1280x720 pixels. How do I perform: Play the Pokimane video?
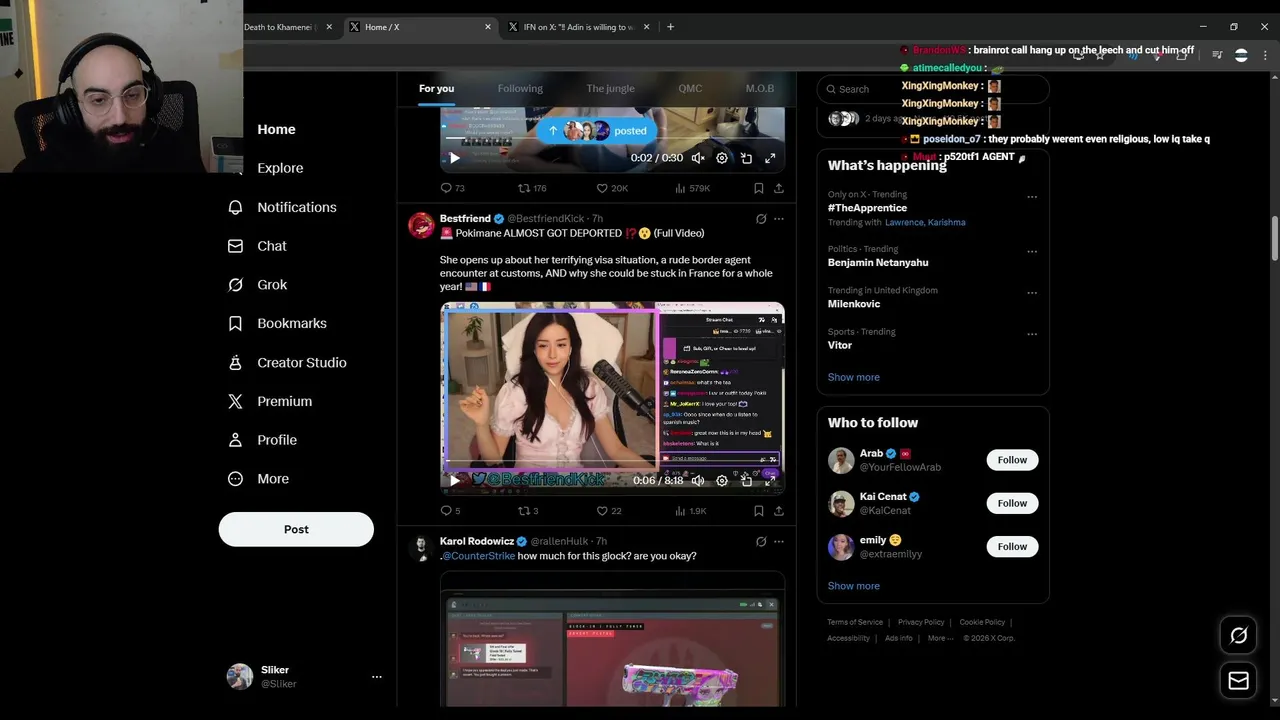tap(454, 481)
